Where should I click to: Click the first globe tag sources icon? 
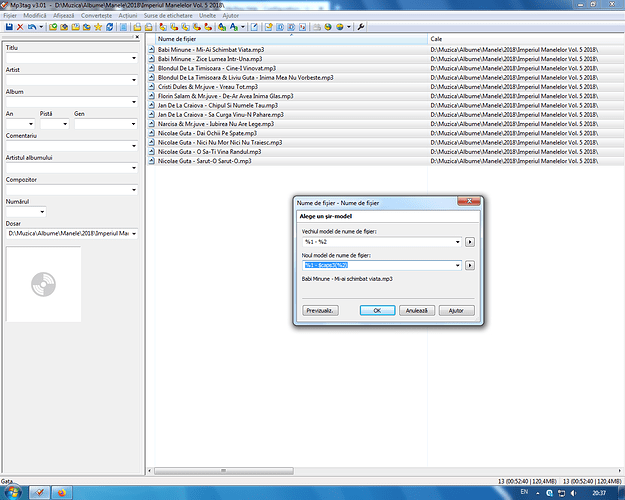pos(328,27)
